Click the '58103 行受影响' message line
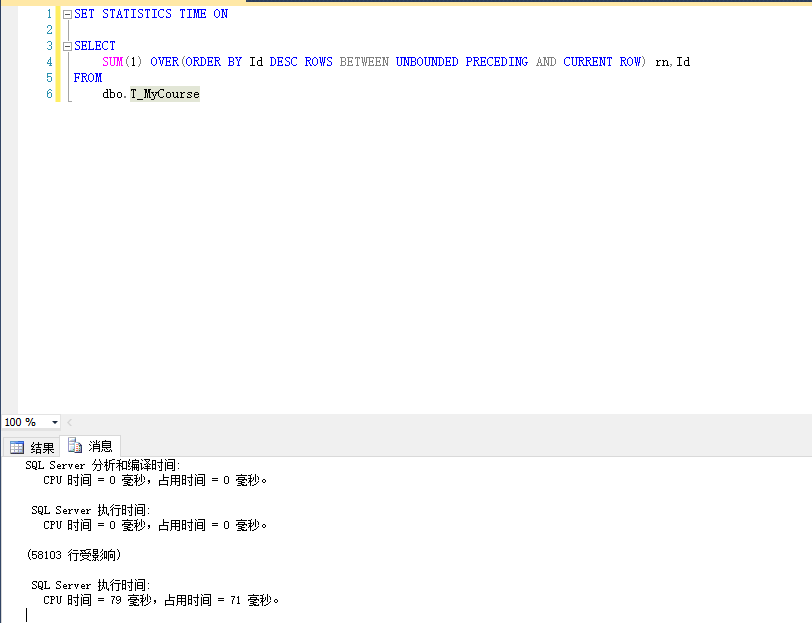This screenshot has height=623, width=812. (x=74, y=554)
